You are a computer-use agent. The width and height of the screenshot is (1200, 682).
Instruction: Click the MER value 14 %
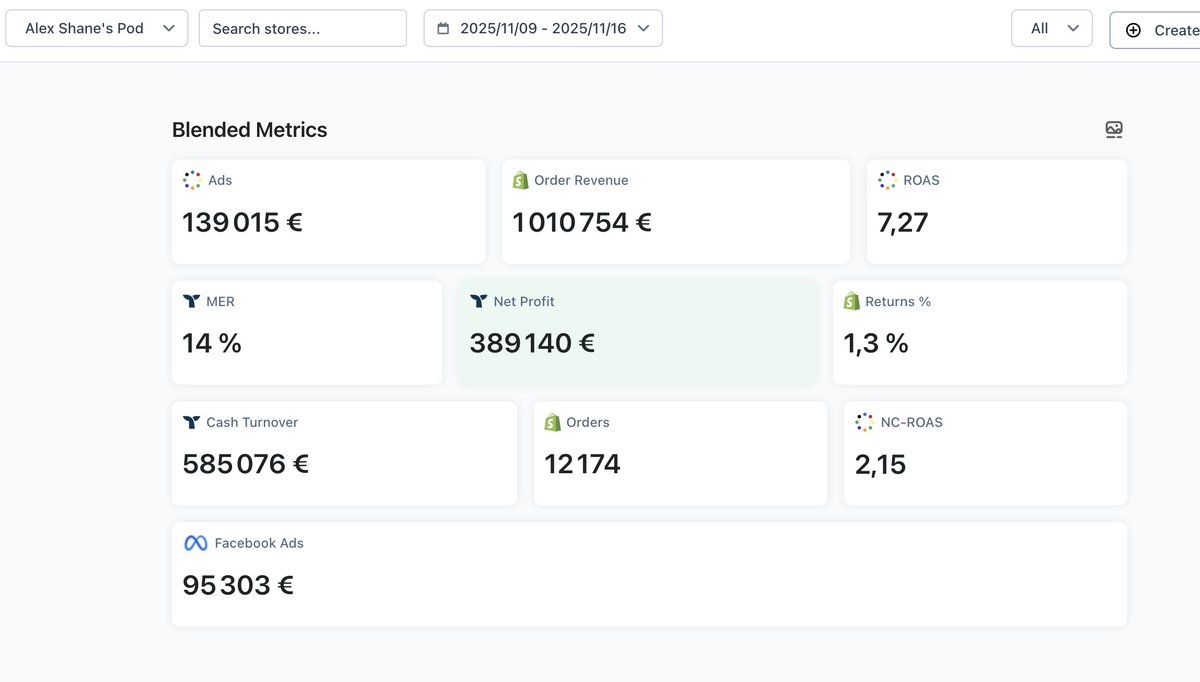click(212, 343)
